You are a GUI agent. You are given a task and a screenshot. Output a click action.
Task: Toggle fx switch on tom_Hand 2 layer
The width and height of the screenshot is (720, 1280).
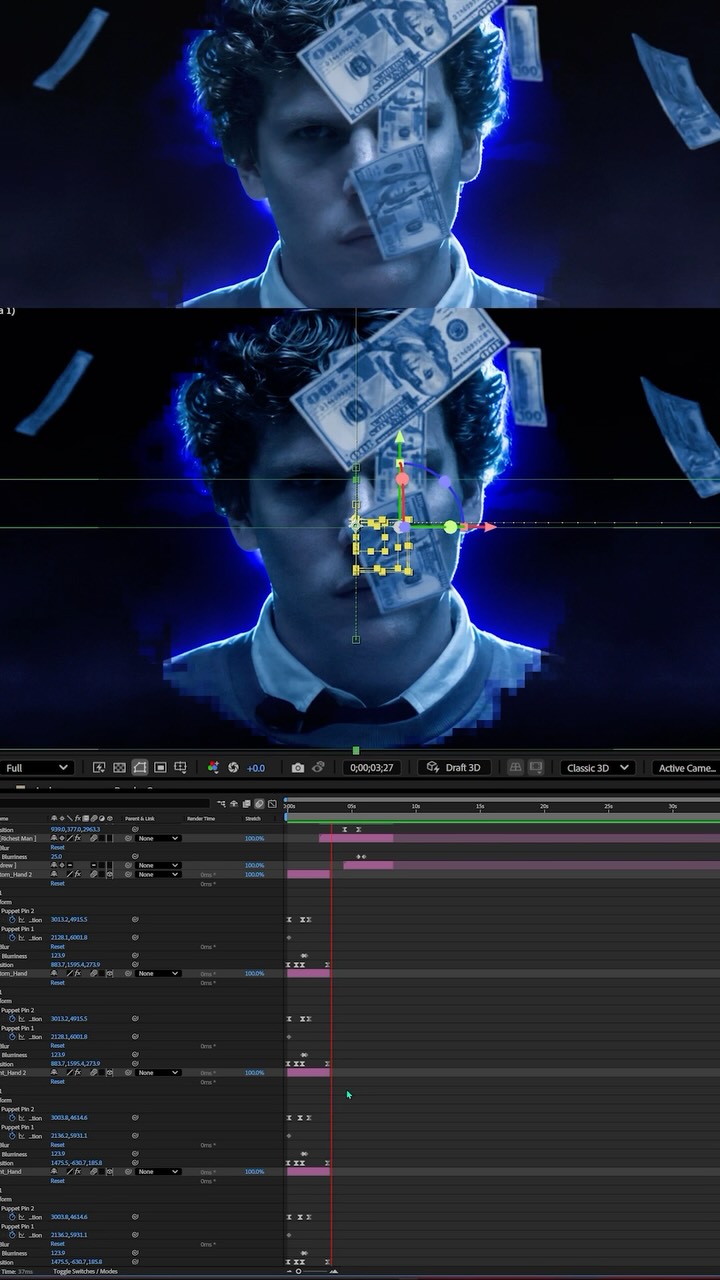[x=78, y=874]
